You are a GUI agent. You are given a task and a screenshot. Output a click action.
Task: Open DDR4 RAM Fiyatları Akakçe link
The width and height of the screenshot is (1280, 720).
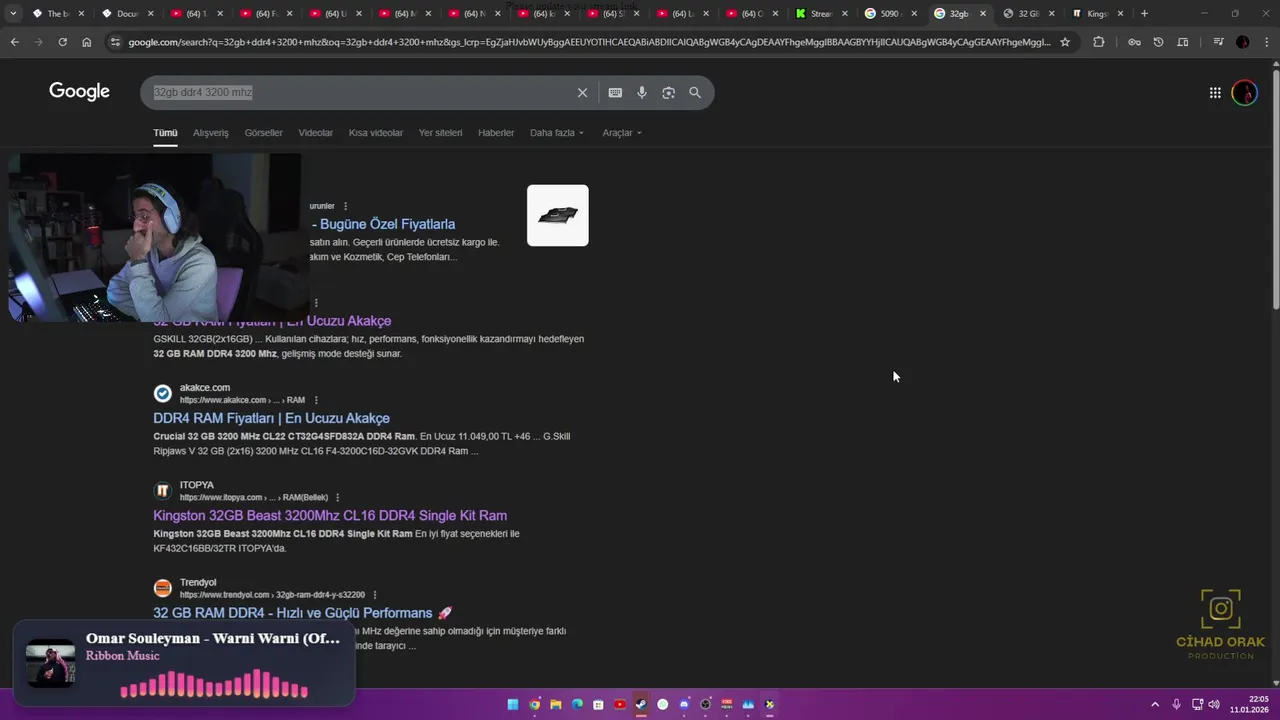click(x=271, y=418)
